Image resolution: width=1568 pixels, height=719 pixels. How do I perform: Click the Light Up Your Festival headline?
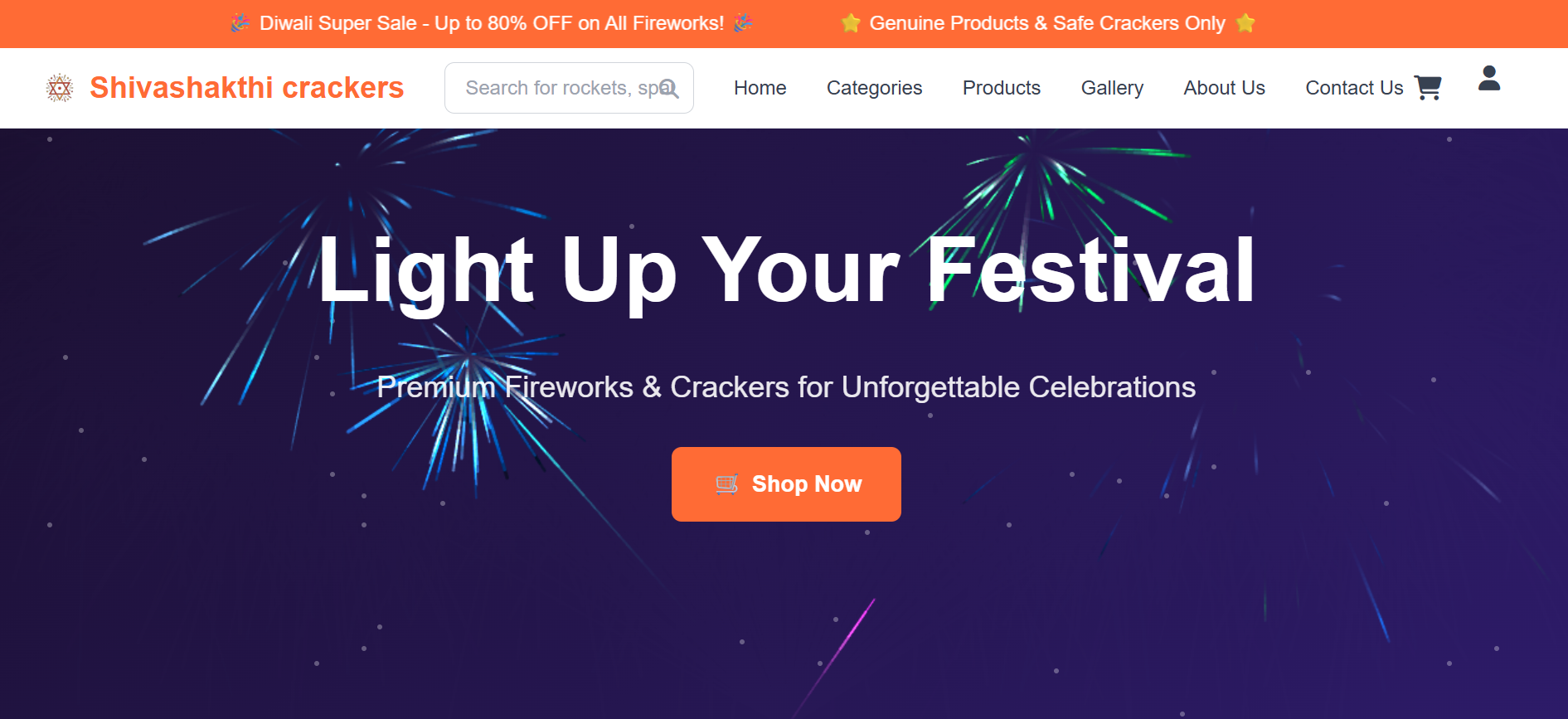pyautogui.click(x=785, y=270)
